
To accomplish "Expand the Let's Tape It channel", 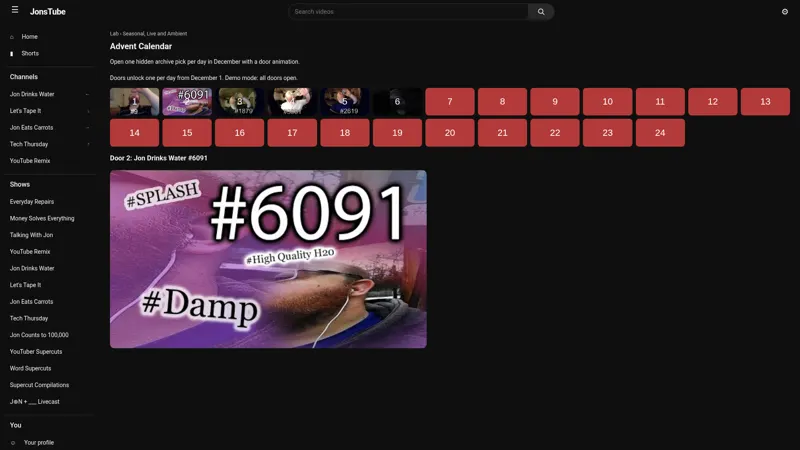I will [x=88, y=111].
